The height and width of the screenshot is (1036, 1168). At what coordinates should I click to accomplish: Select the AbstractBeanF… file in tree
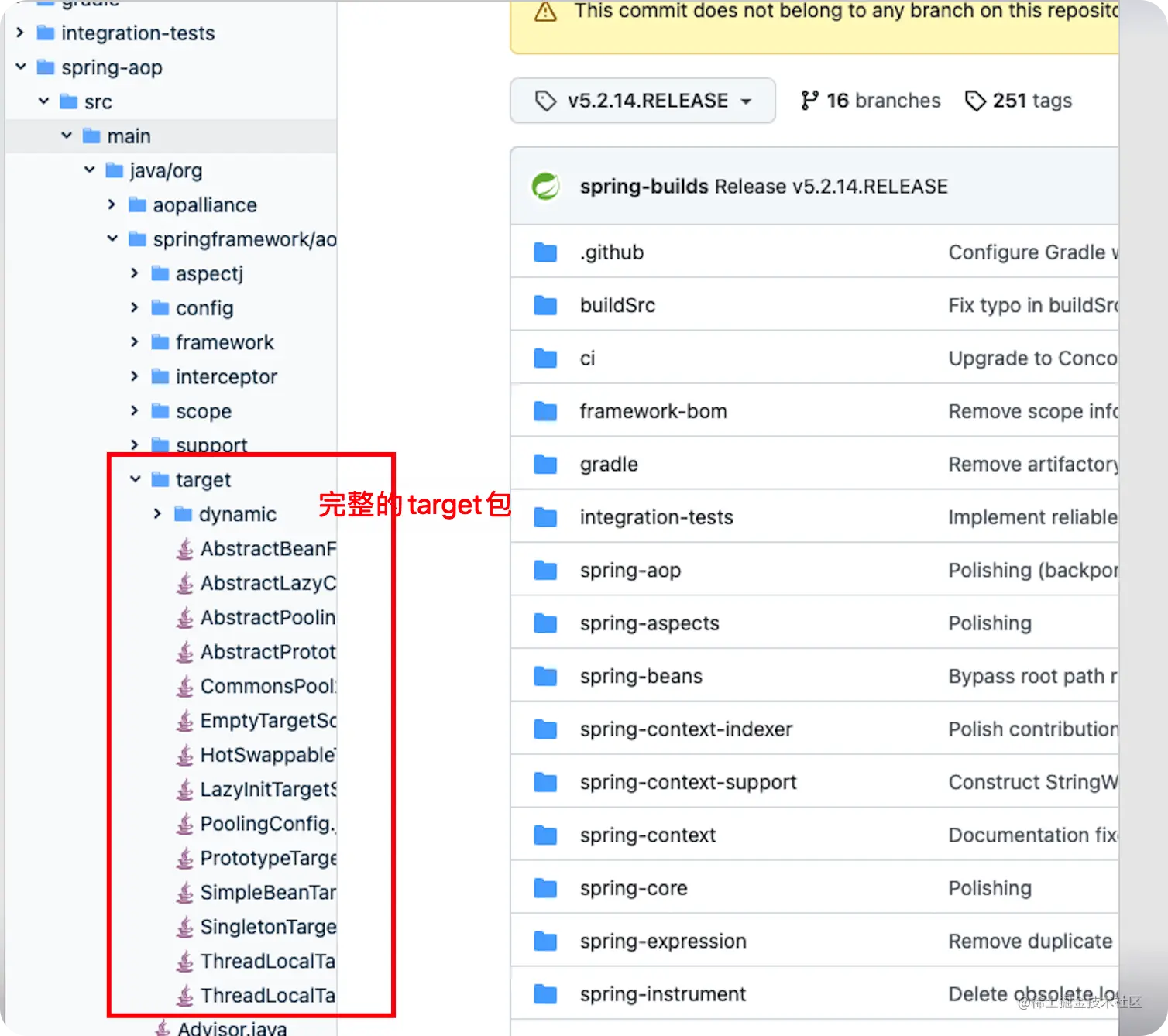click(268, 548)
